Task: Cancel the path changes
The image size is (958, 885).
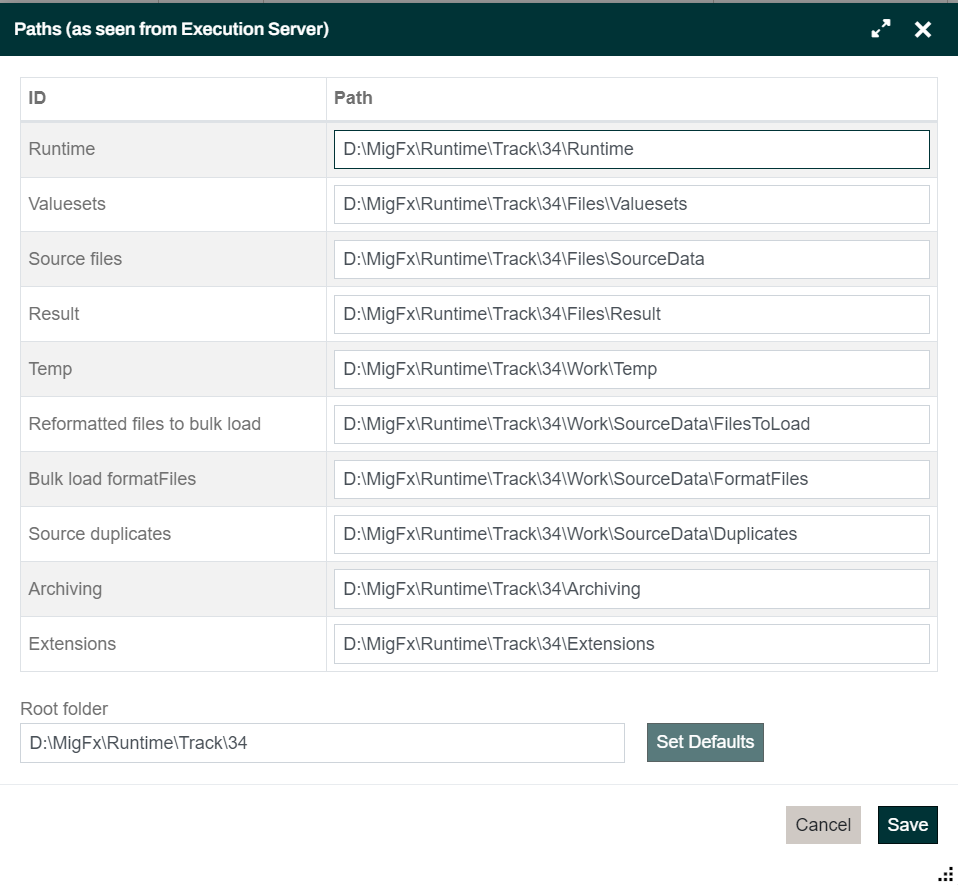Action: 822,825
